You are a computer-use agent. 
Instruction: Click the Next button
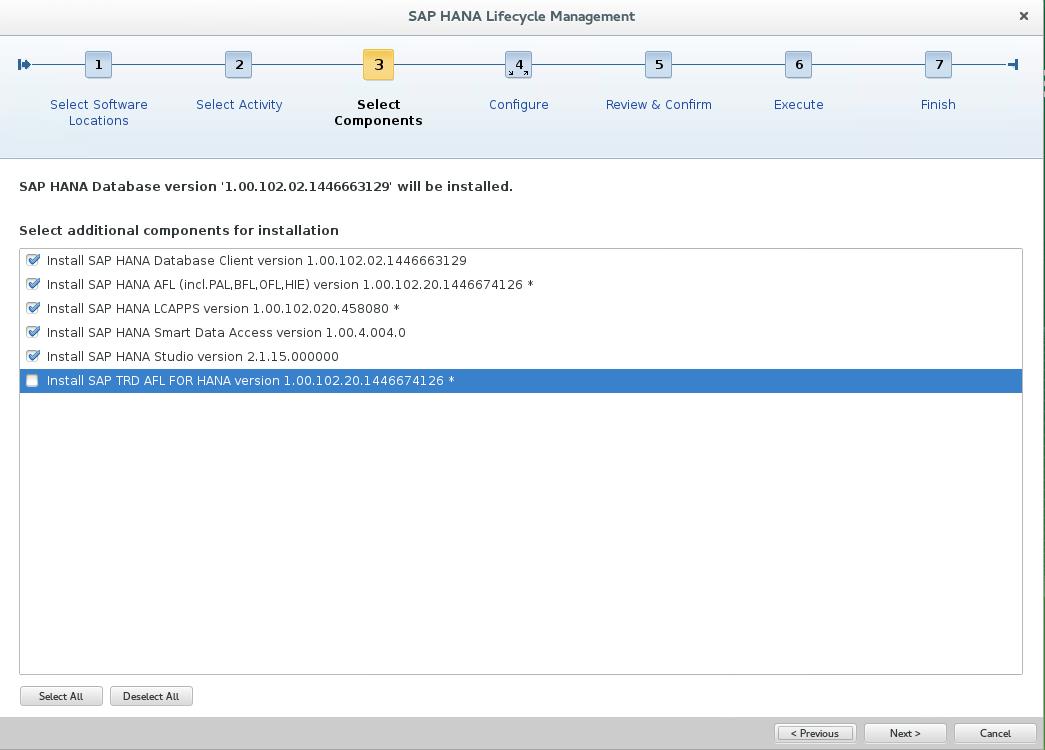coord(904,732)
